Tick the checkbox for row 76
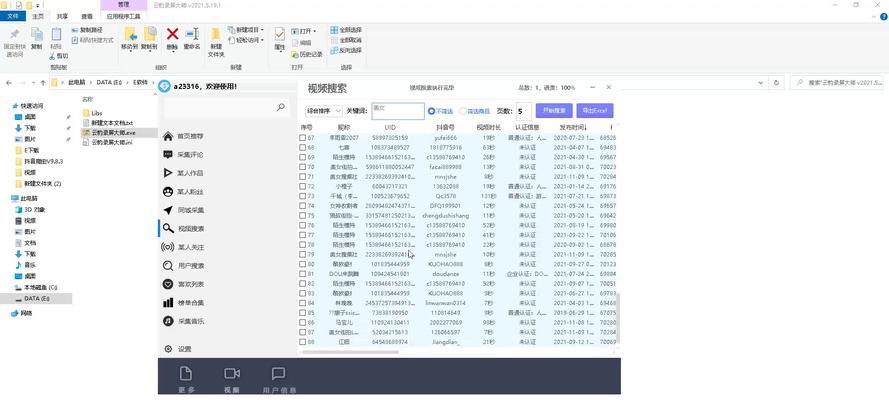Viewport: 889px width, 400px height. pos(303,225)
